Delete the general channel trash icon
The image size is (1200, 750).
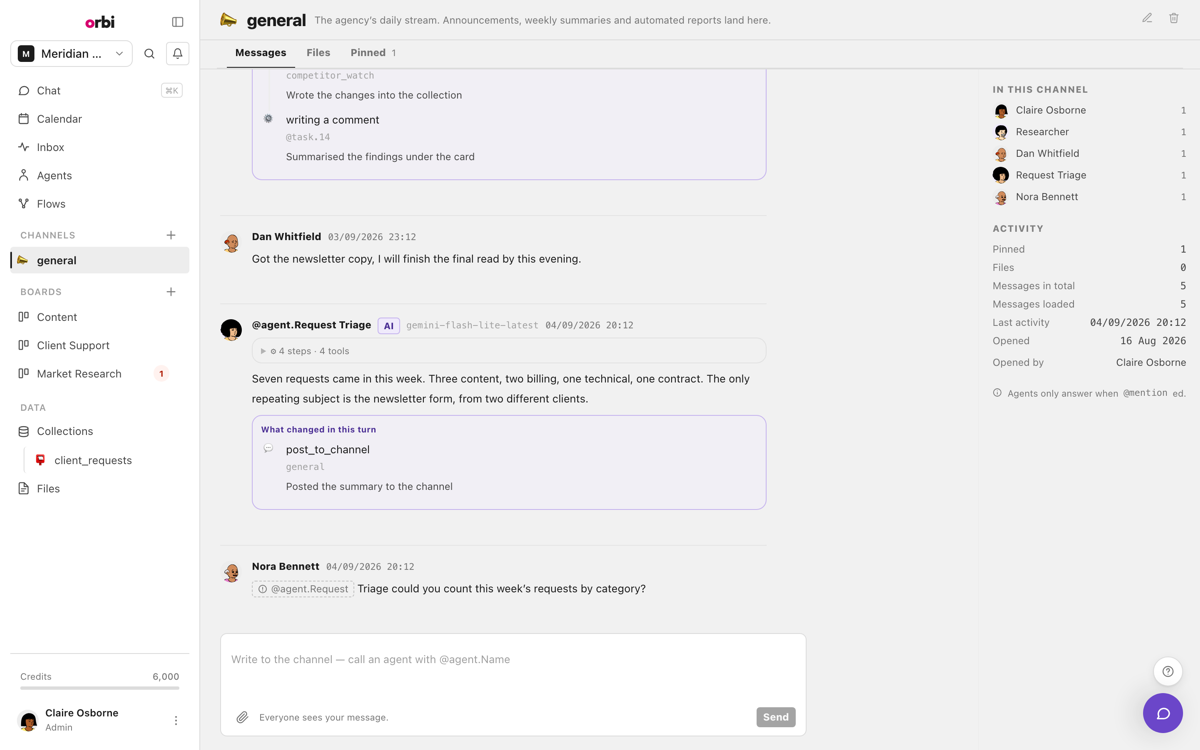click(1174, 18)
